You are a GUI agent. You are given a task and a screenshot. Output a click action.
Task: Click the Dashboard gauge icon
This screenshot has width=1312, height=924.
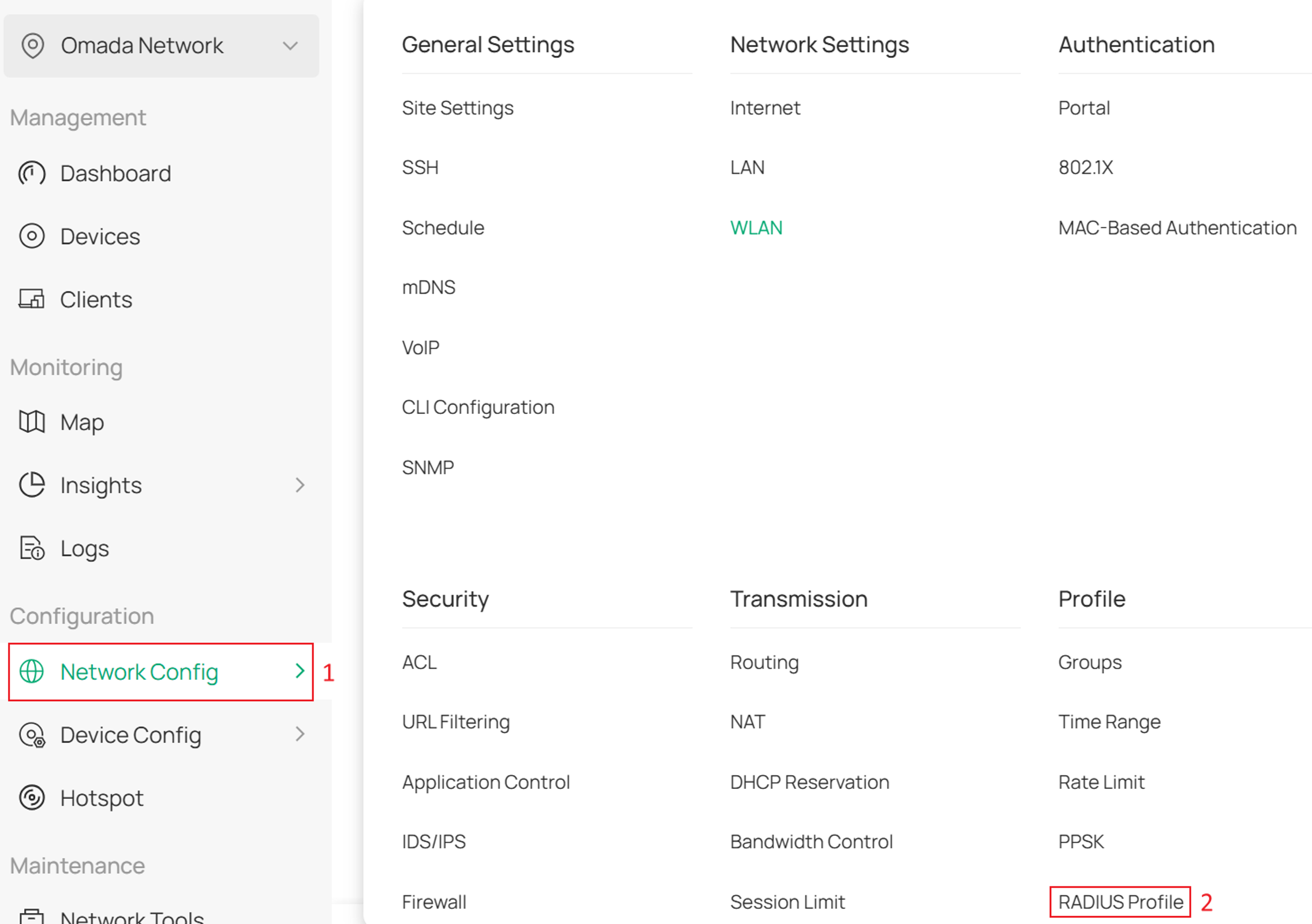tap(32, 173)
